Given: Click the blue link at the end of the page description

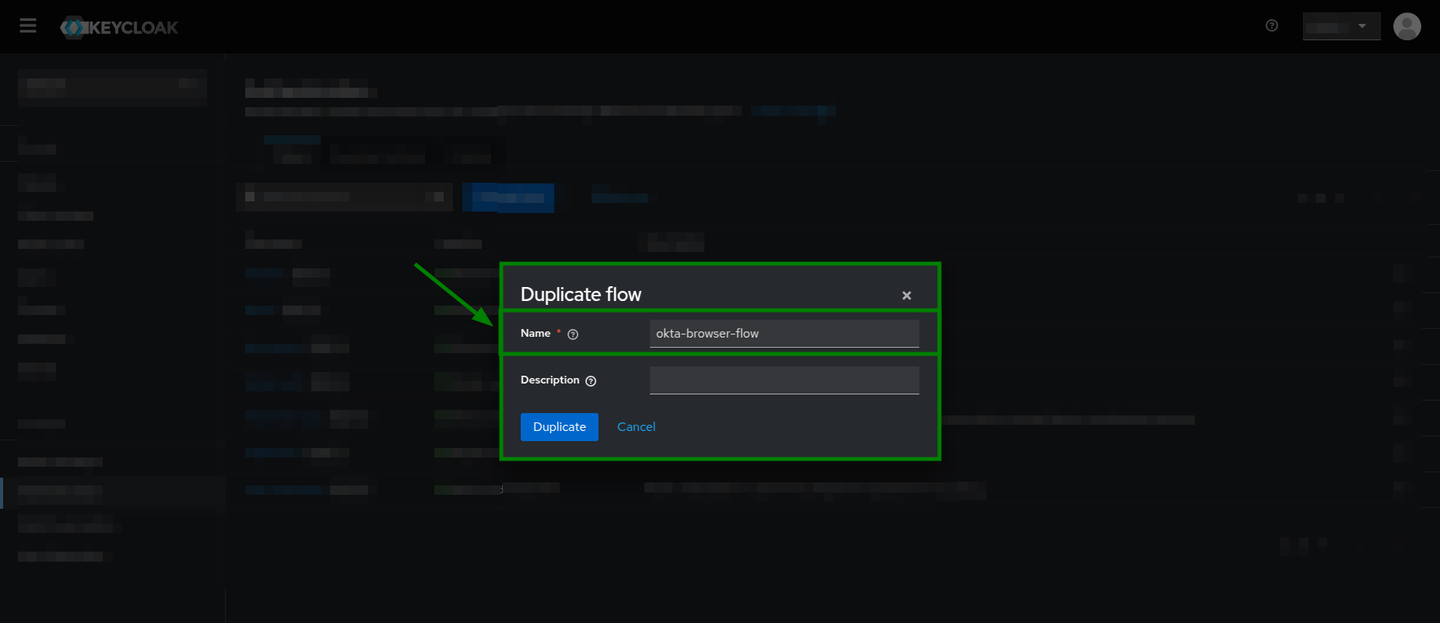Looking at the screenshot, I should [793, 111].
